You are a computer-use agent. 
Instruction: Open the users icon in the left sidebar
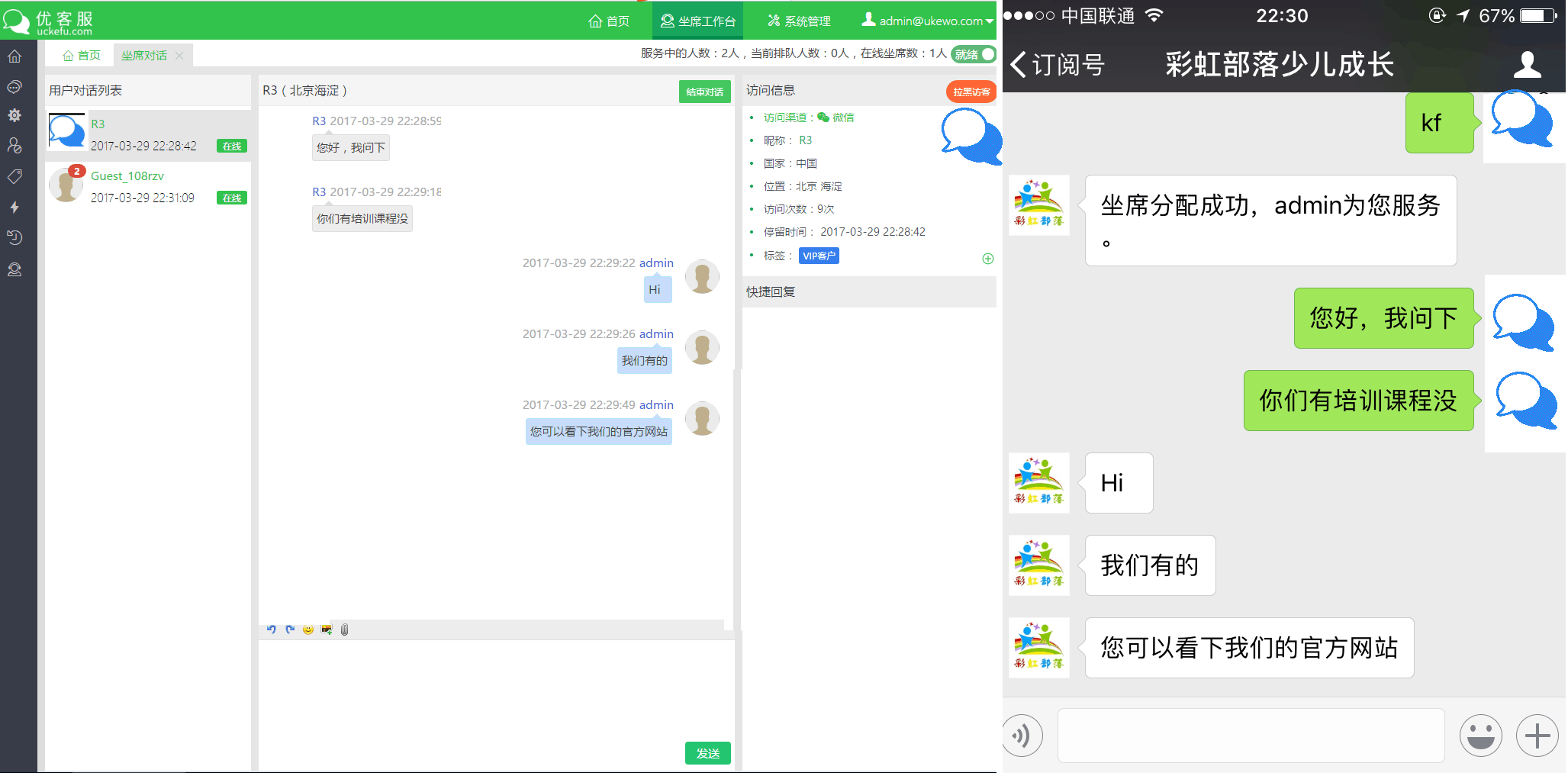point(14,145)
